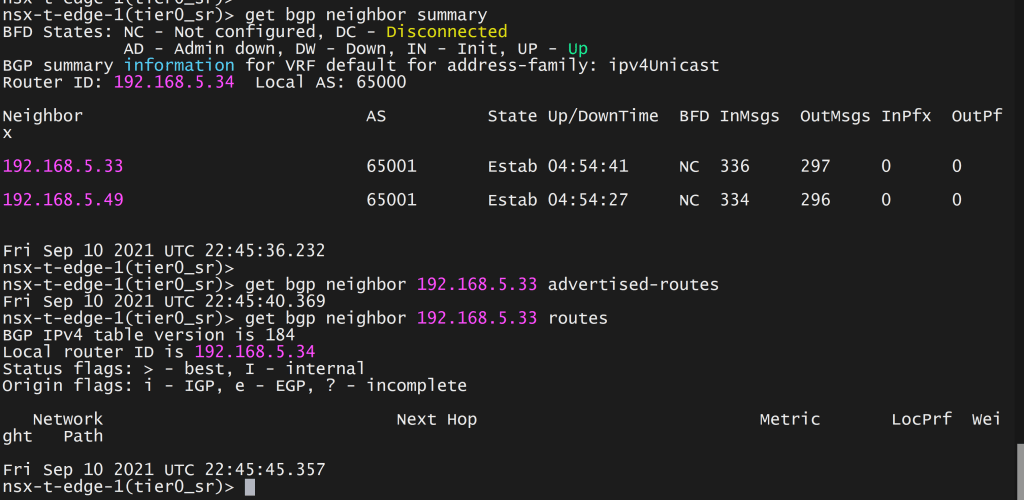Click the advertised-routes command keyword
Viewport: 1024px width, 500px height.
[633, 285]
